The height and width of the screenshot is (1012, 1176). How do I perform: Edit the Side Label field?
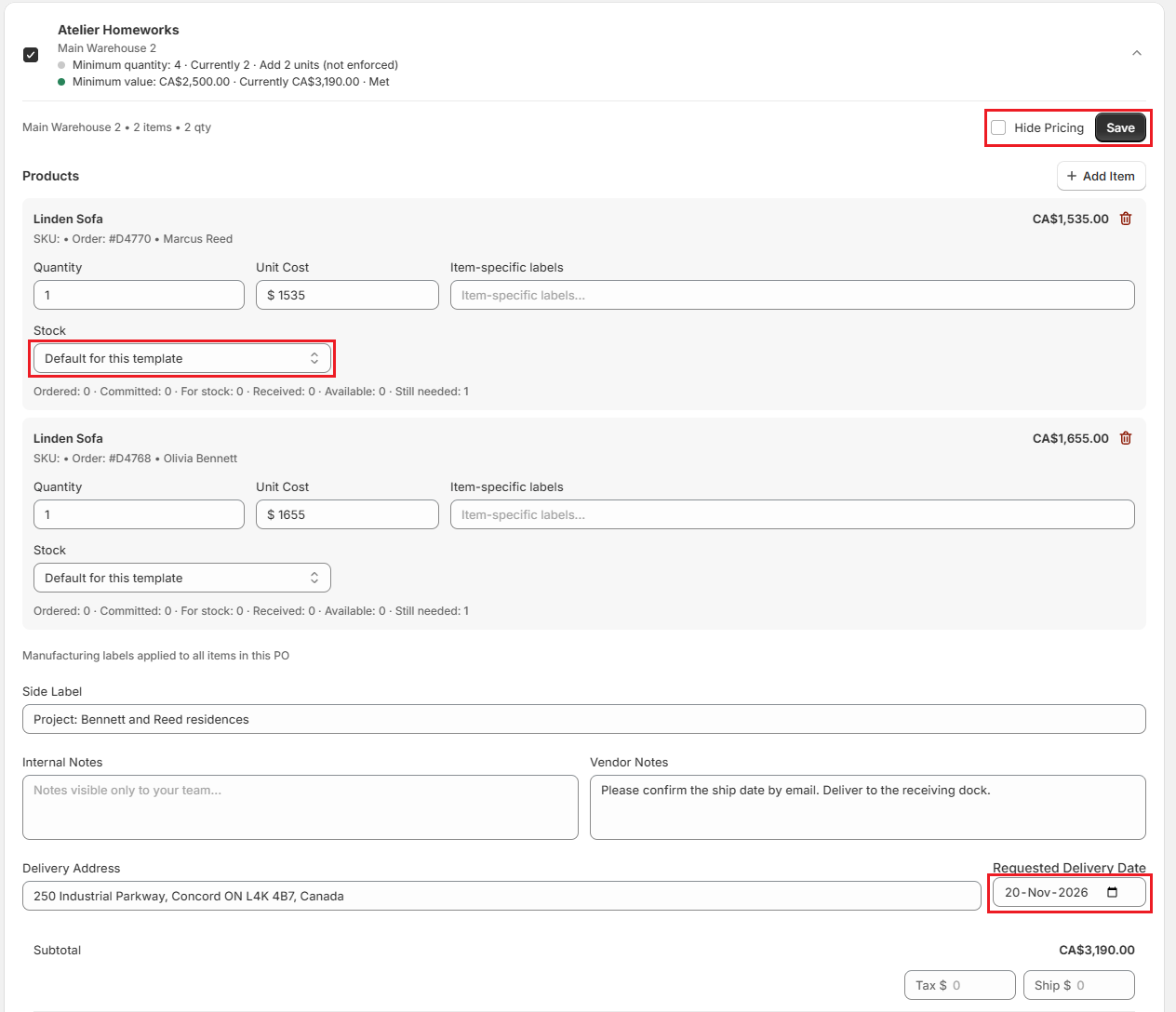(x=584, y=719)
